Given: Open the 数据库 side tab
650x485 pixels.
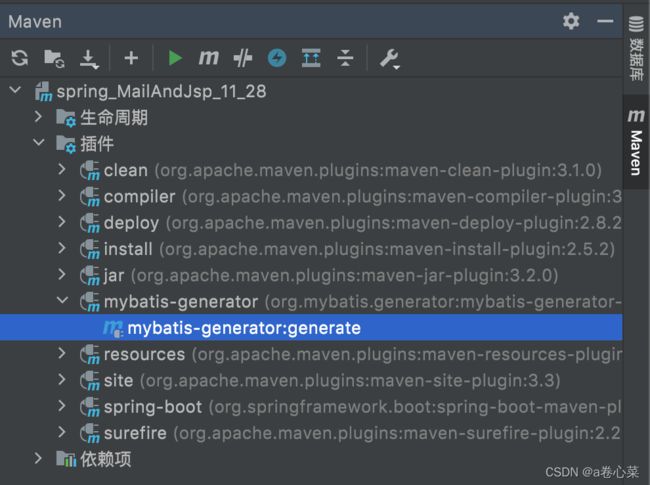Looking at the screenshot, I should pos(636,48).
